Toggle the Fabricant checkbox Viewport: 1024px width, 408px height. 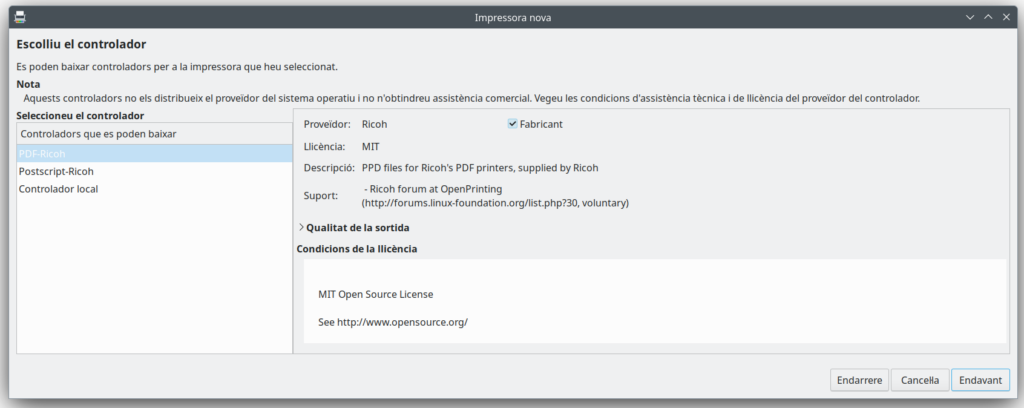(x=513, y=124)
